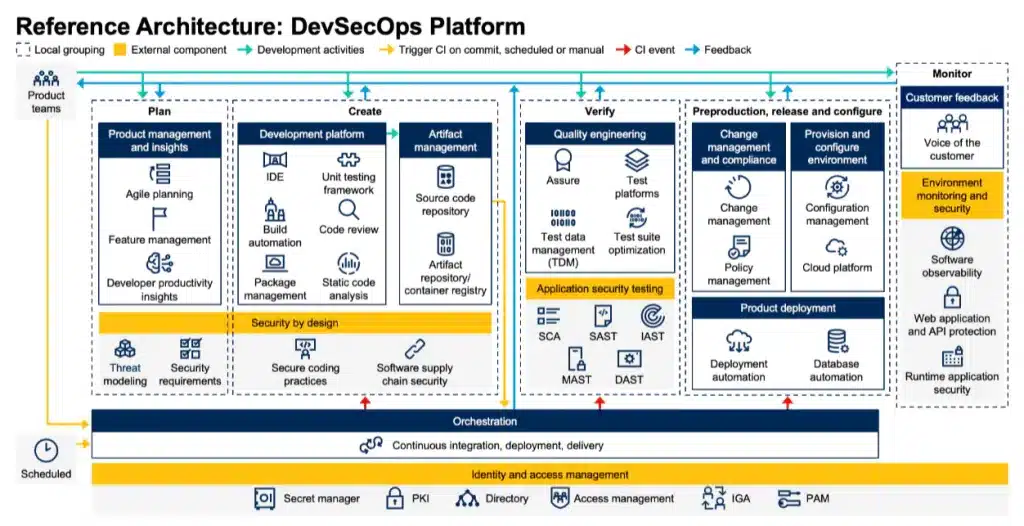Select the Threat modeling cubes icon
The width and height of the screenshot is (1024, 526).
point(125,349)
